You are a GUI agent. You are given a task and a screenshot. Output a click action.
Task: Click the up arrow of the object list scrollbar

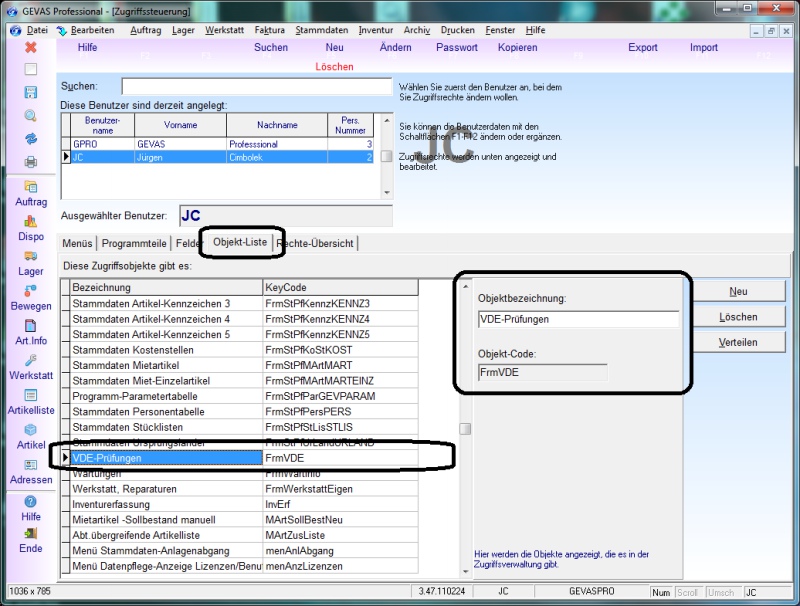click(465, 287)
